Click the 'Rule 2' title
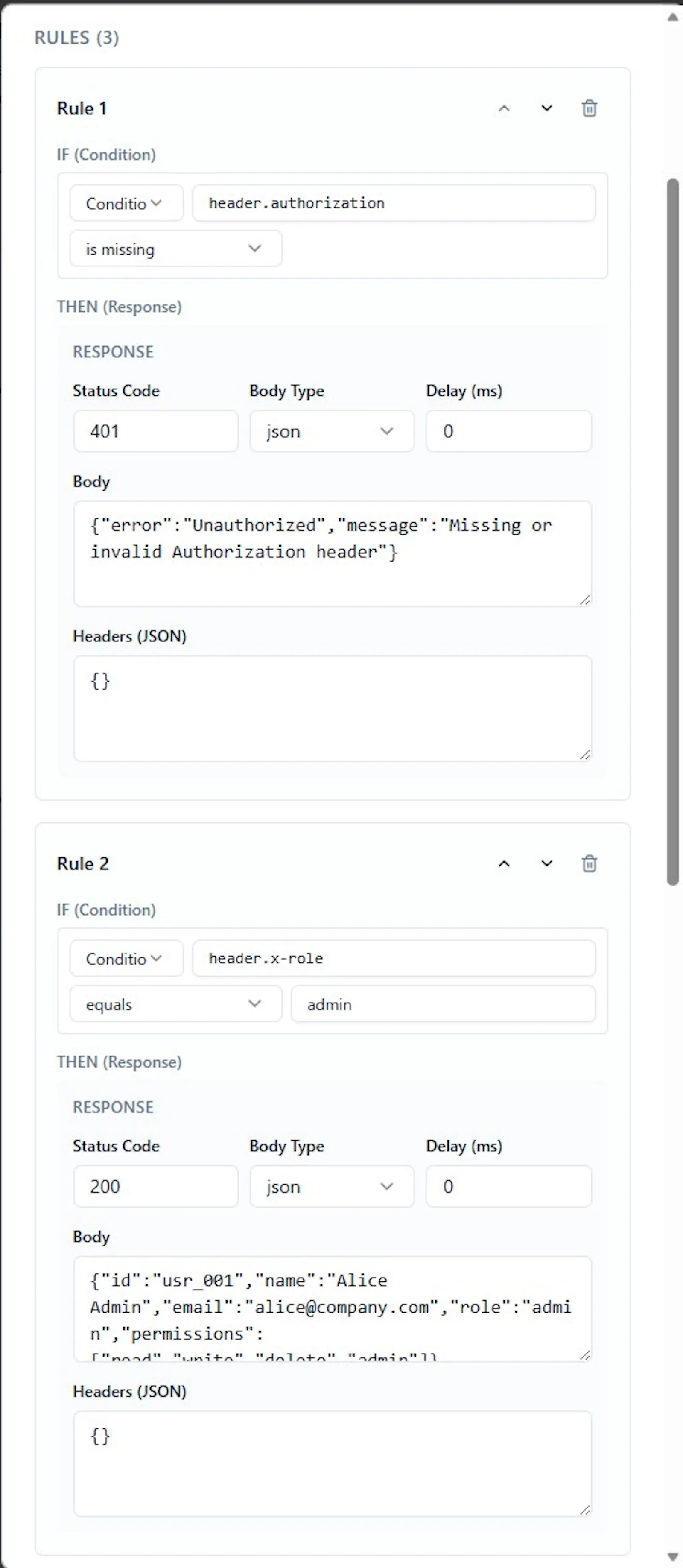Image resolution: width=683 pixels, height=1568 pixels. 83,864
